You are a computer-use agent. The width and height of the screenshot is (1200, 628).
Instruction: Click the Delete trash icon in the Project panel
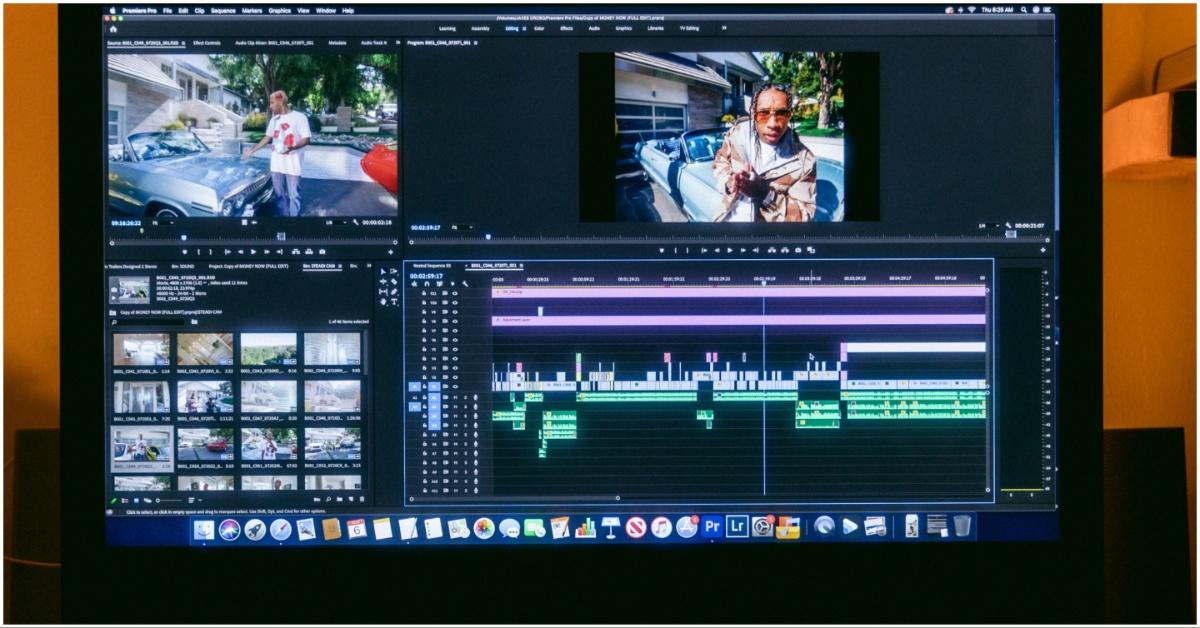[362, 499]
